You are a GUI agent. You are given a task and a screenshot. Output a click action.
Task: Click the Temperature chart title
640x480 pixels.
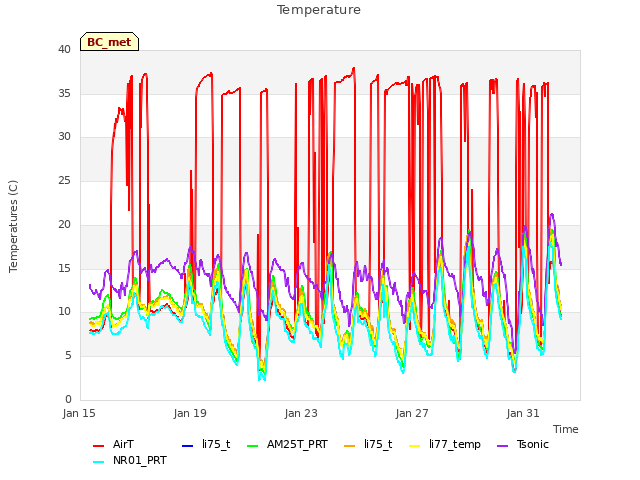pyautogui.click(x=319, y=10)
